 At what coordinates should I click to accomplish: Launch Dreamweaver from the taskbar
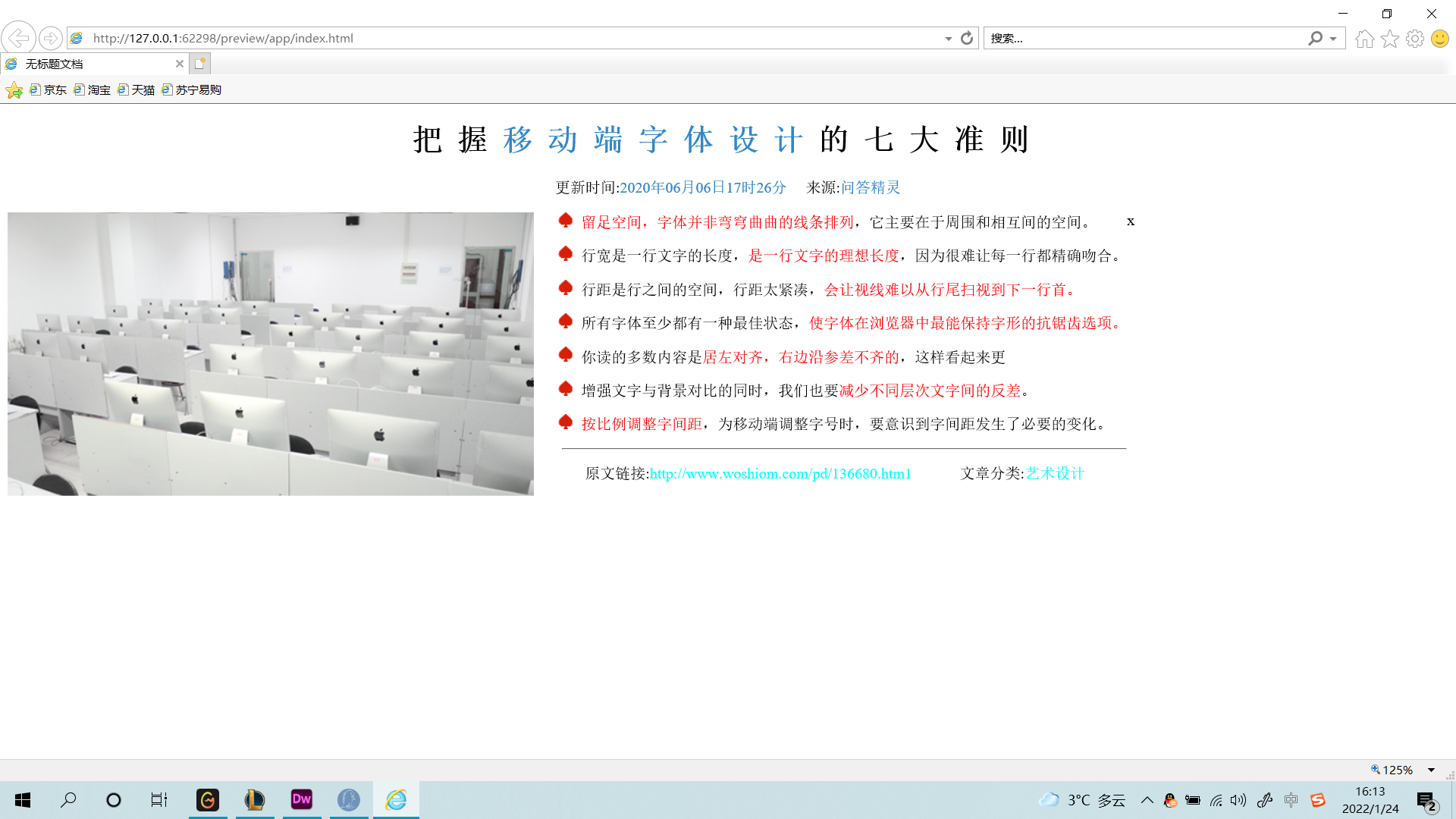click(x=302, y=800)
